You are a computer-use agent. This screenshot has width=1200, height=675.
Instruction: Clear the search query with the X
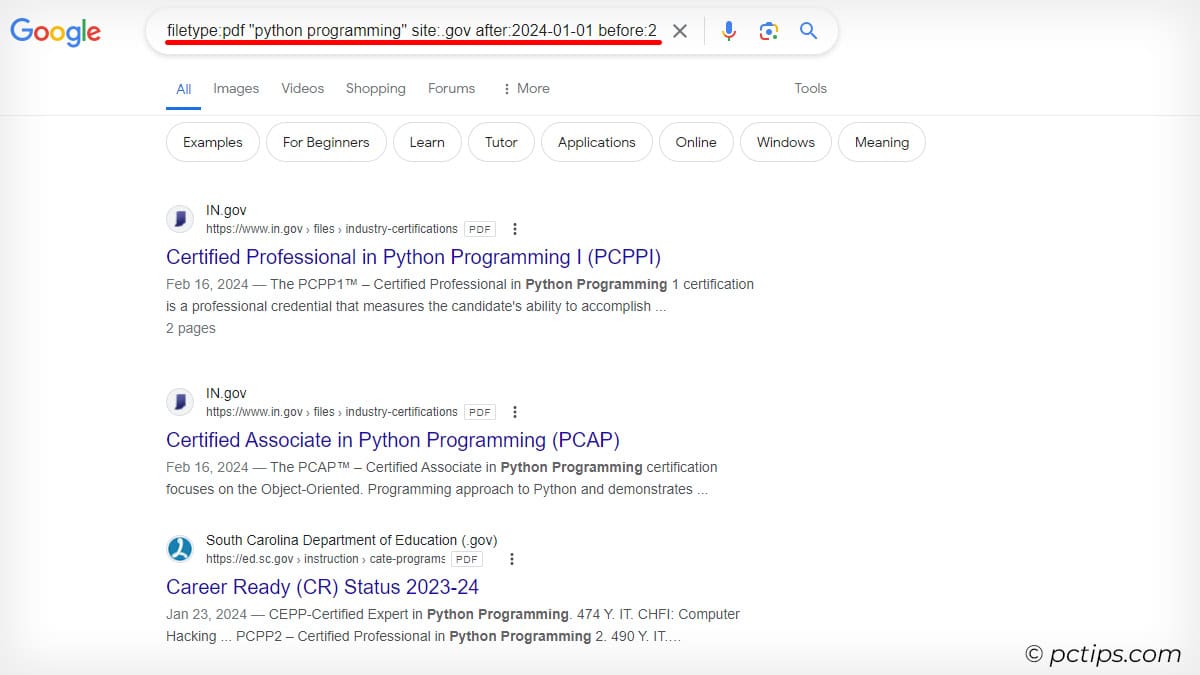pos(679,31)
